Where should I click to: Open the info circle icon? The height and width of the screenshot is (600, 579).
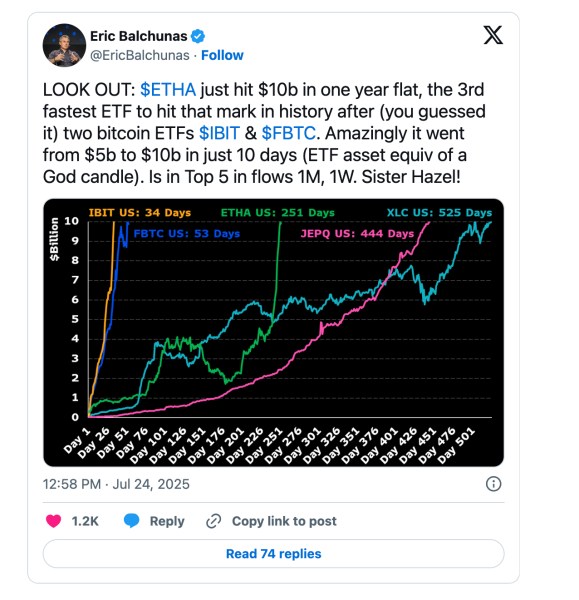(x=493, y=484)
